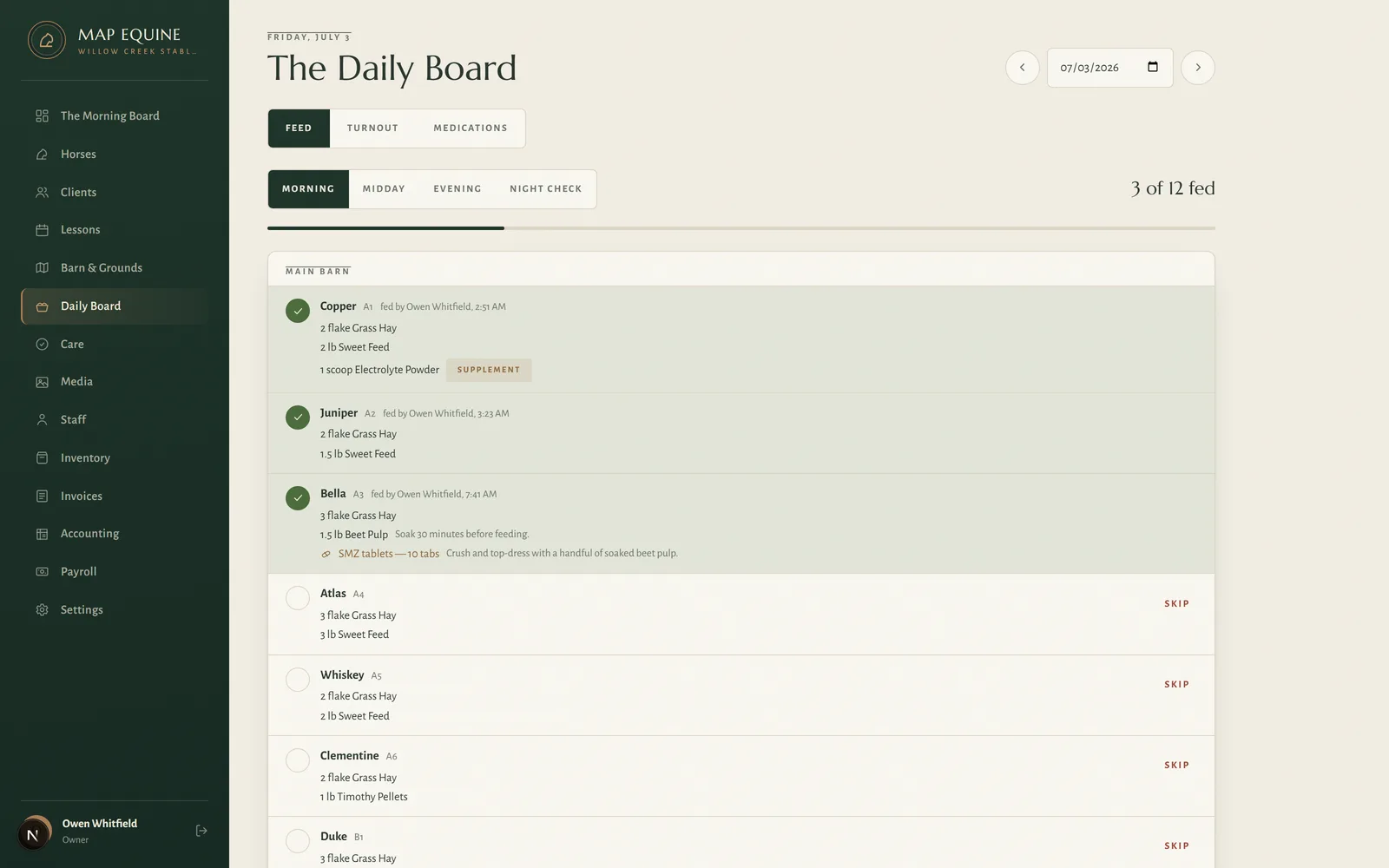Click the Daily Board sidebar icon
Image resolution: width=1389 pixels, height=868 pixels.
[x=42, y=306]
